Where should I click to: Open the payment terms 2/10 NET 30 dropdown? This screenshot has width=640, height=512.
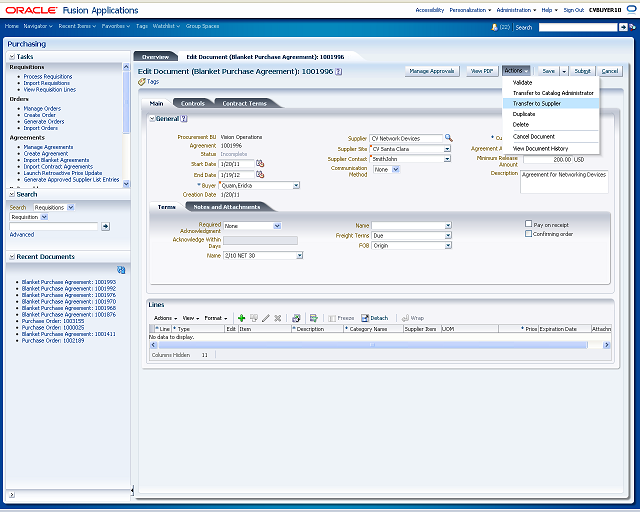click(x=300, y=256)
